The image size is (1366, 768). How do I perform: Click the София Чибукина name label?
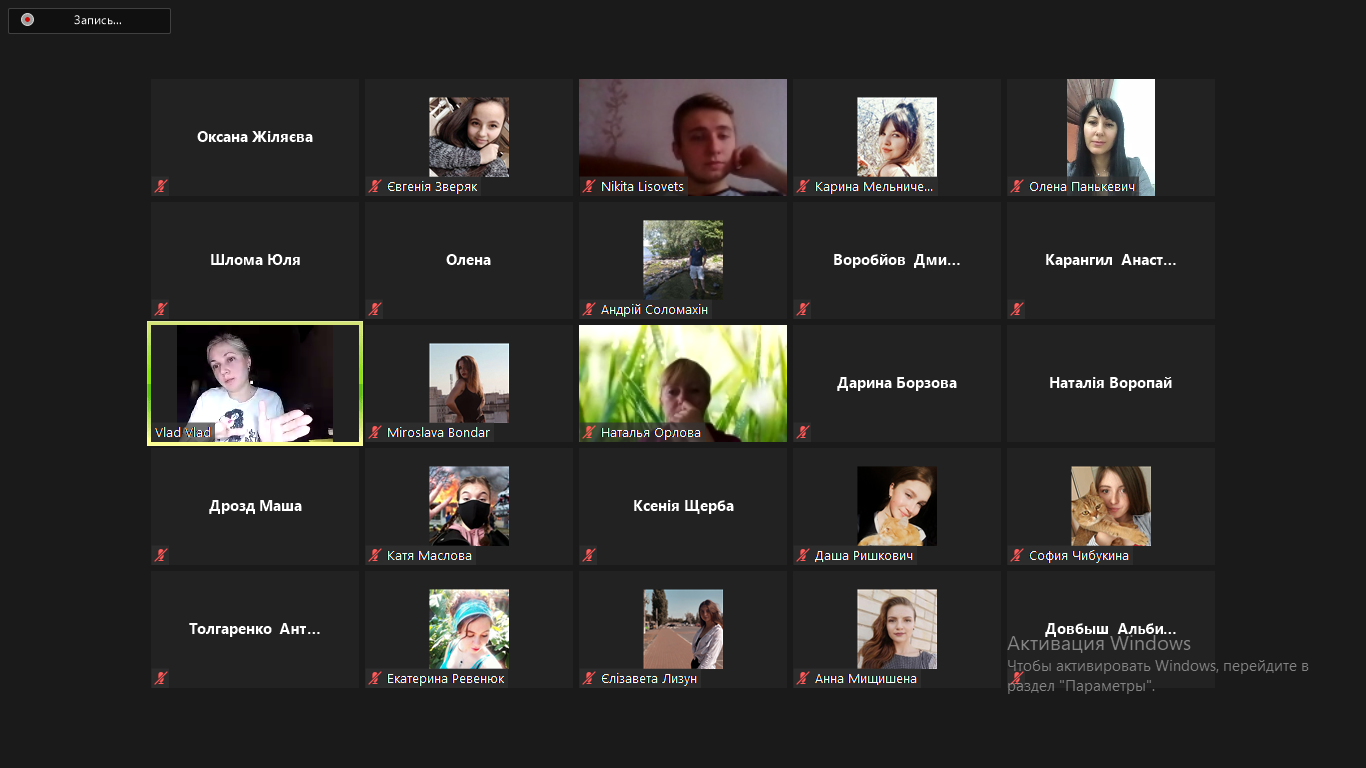point(1079,556)
